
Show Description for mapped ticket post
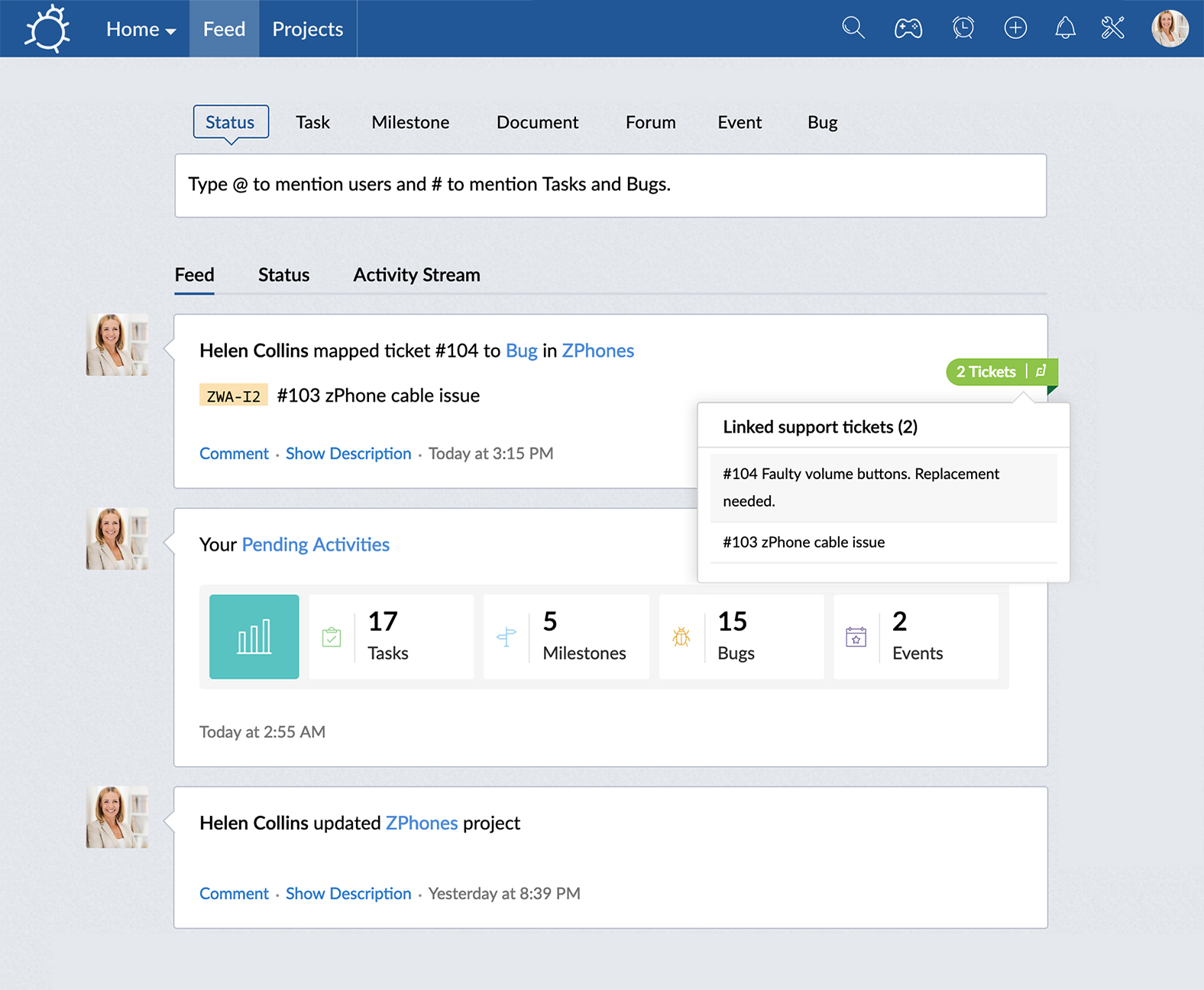click(x=348, y=454)
